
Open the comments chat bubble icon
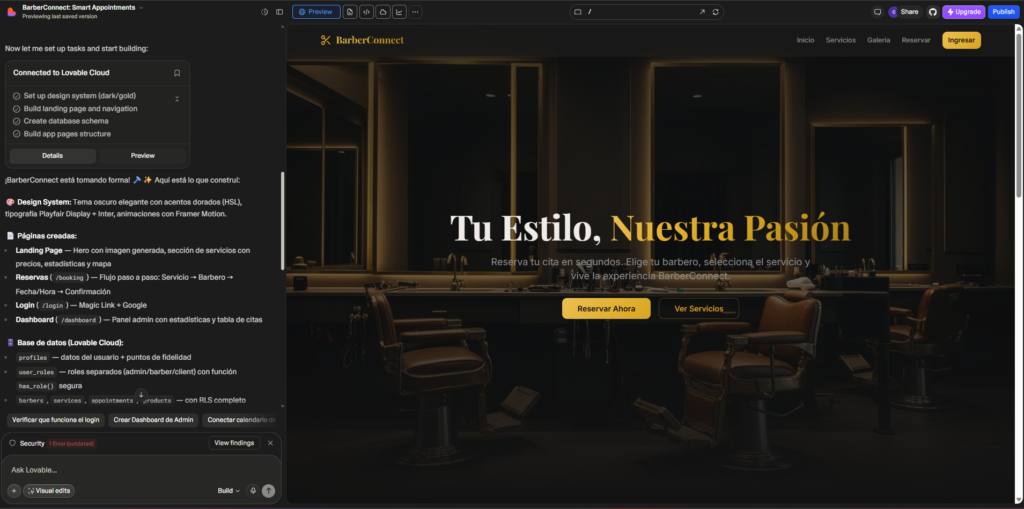pos(877,12)
